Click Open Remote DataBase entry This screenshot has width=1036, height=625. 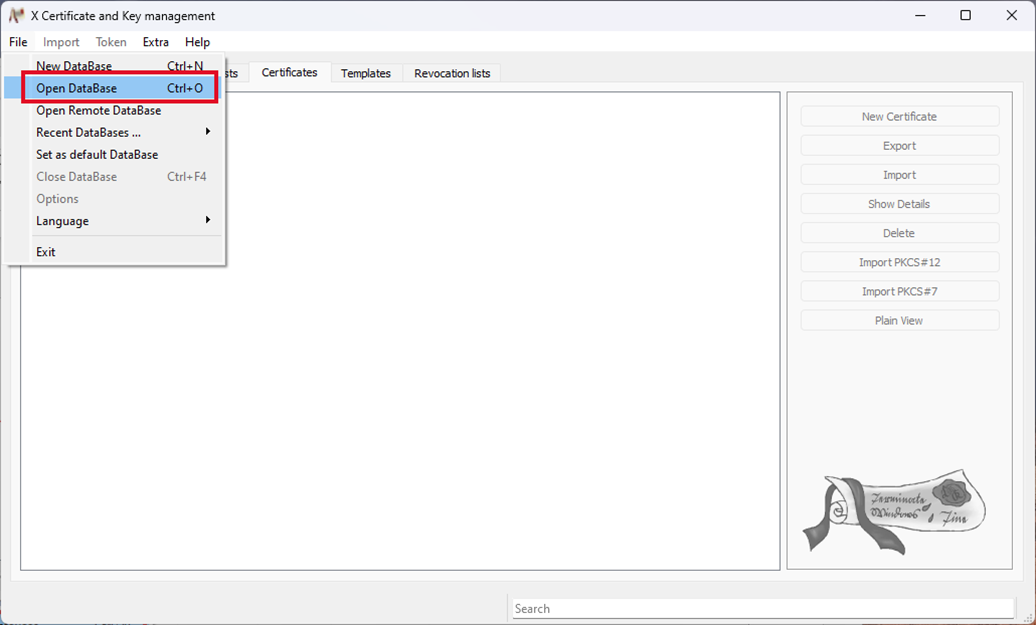98,110
